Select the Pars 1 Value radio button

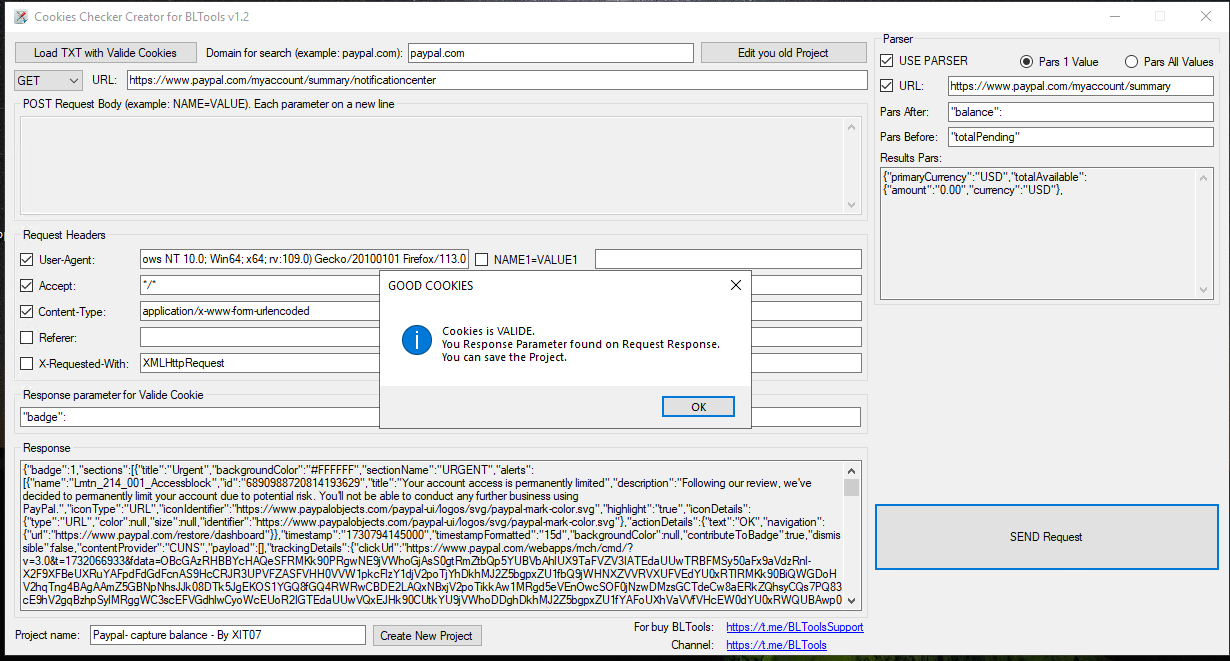click(1027, 61)
